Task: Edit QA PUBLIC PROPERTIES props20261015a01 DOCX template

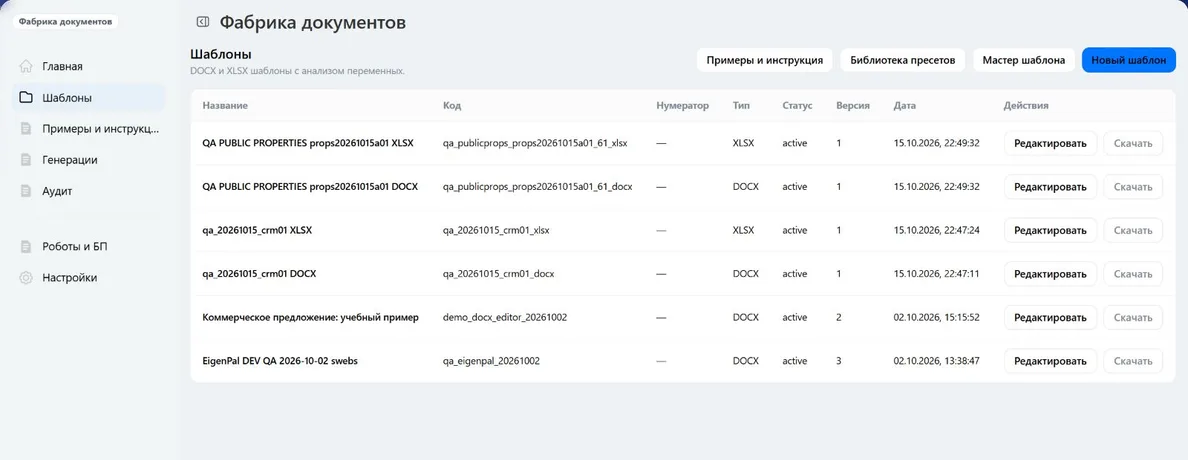Action: [1050, 186]
